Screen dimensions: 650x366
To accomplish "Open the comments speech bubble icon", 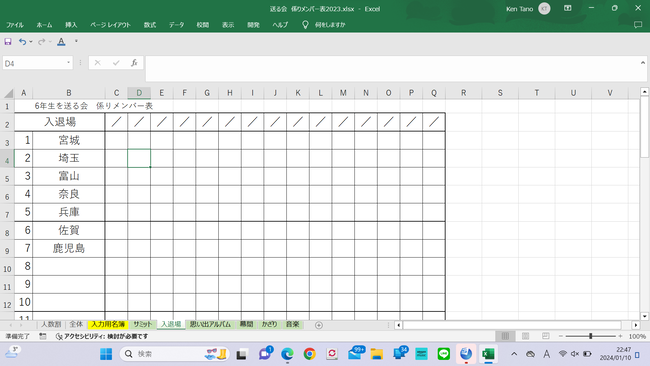I will (x=638, y=25).
